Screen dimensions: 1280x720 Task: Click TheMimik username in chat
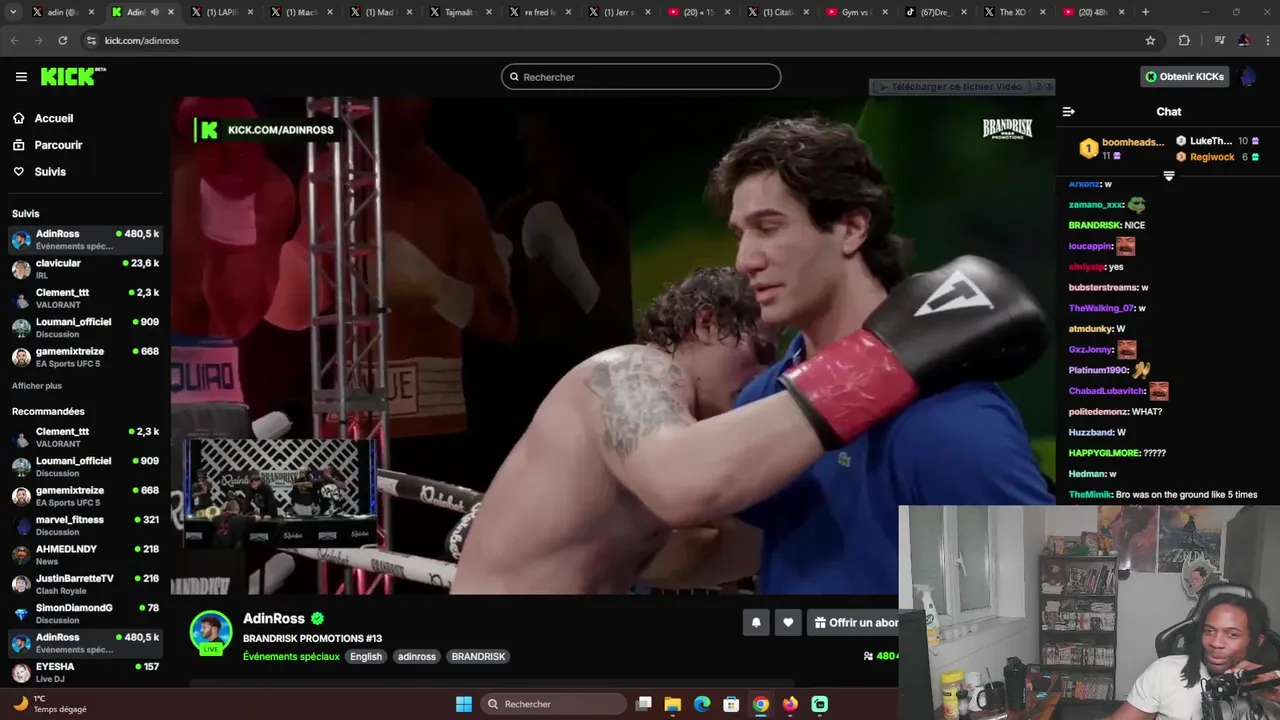1091,495
